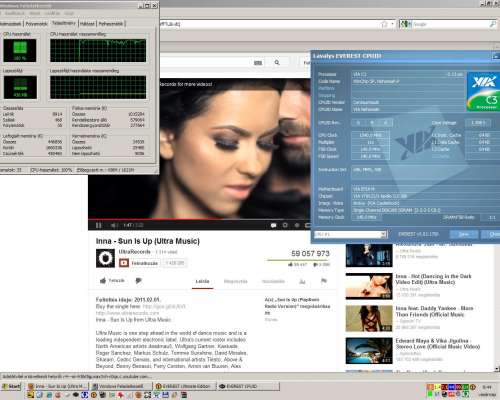Viewport: 500px width, 400px height.
Task: Click the Stereo Love video thumbnail
Action: 369,351
